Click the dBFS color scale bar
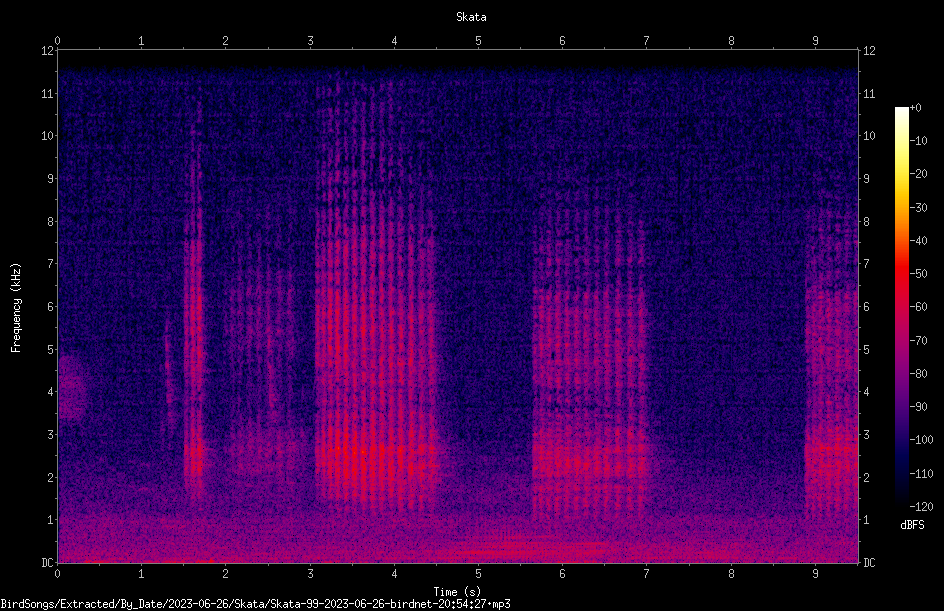 click(x=901, y=306)
